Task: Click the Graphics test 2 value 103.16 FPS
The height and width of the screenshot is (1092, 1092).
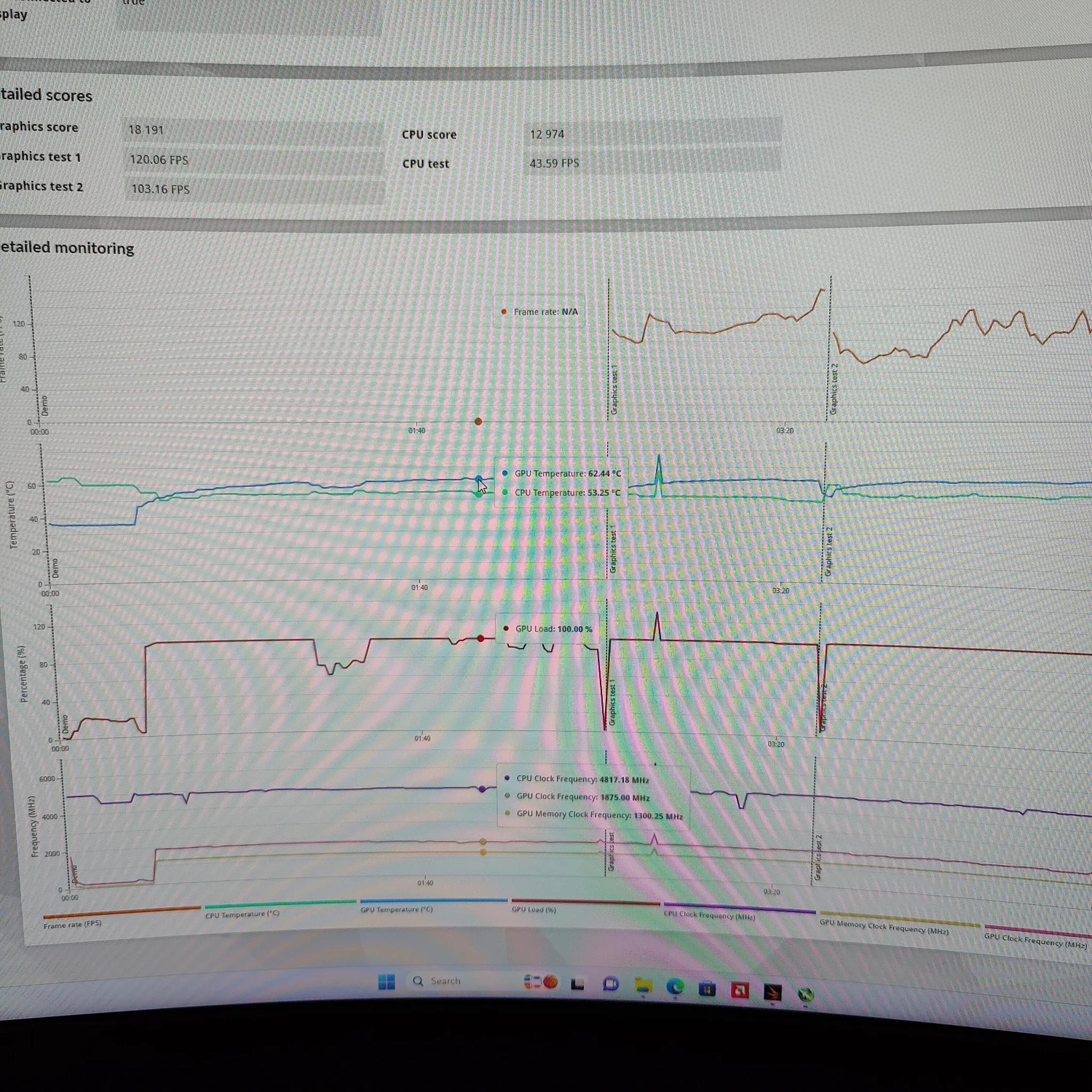Action: coord(160,189)
